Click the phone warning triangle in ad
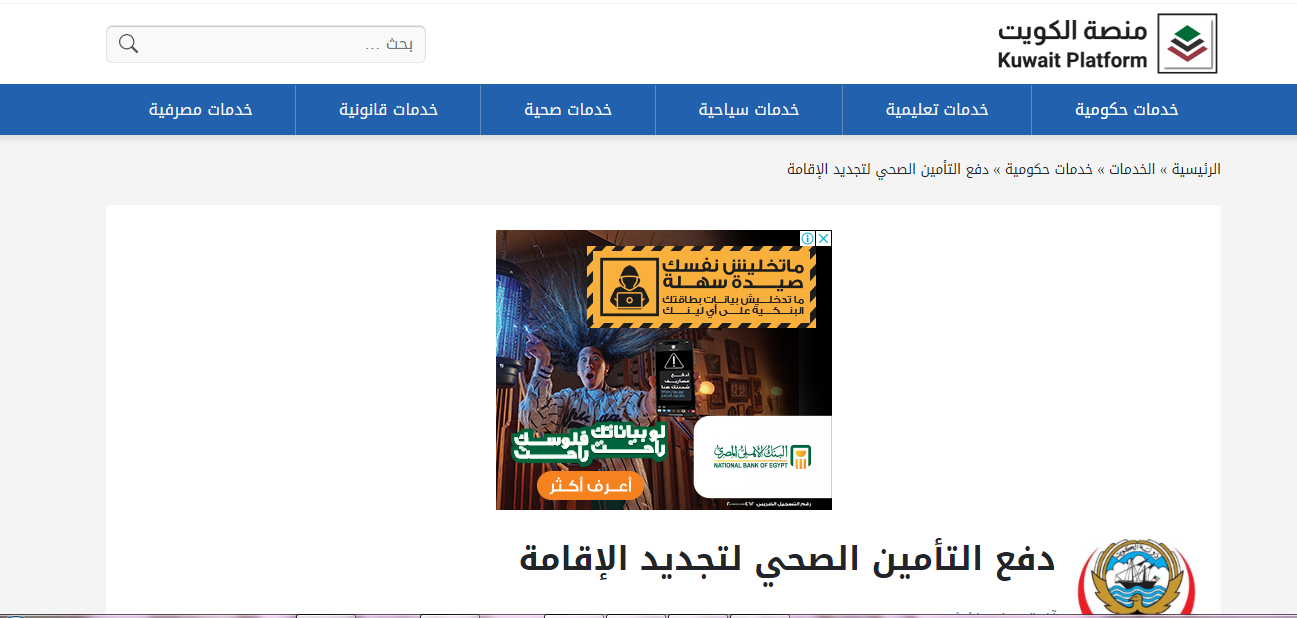Image resolution: width=1297 pixels, height=618 pixels. pos(676,360)
